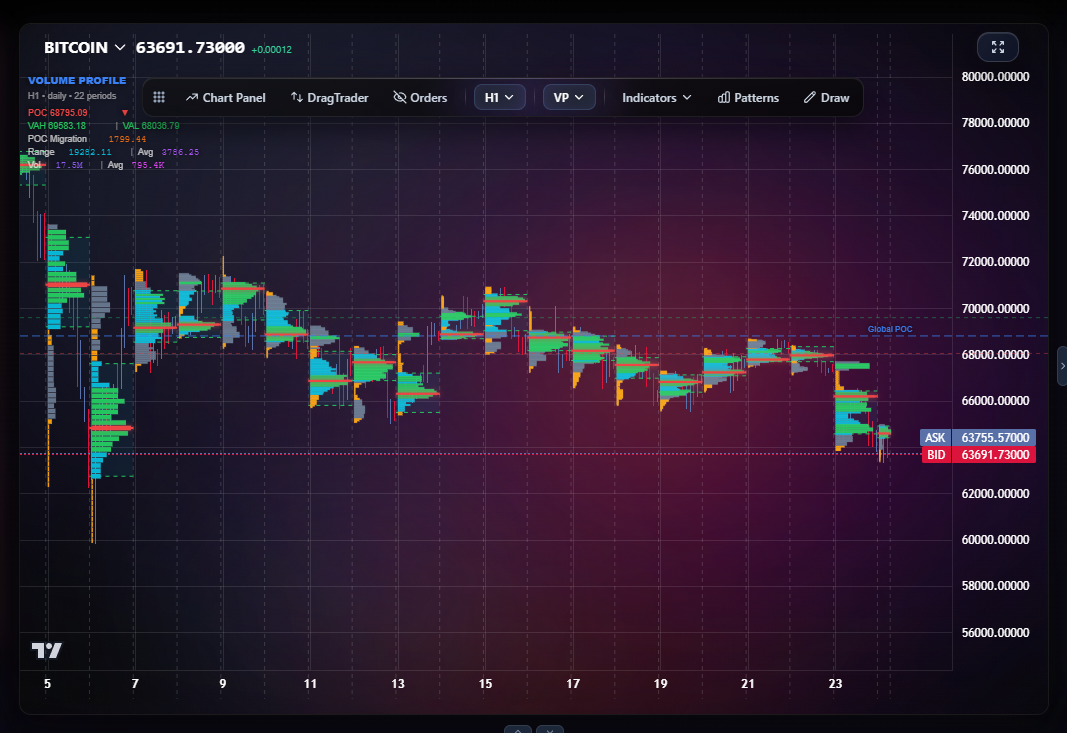
Task: Click date 7 on the time axis
Action: coord(135,684)
